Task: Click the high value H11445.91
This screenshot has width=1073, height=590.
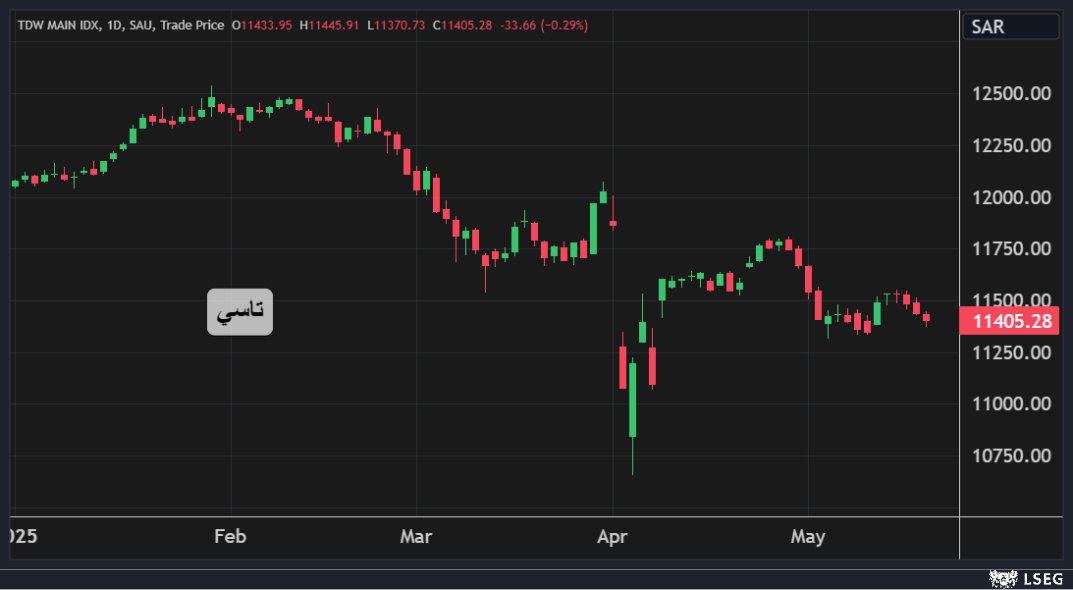Action: tap(332, 25)
